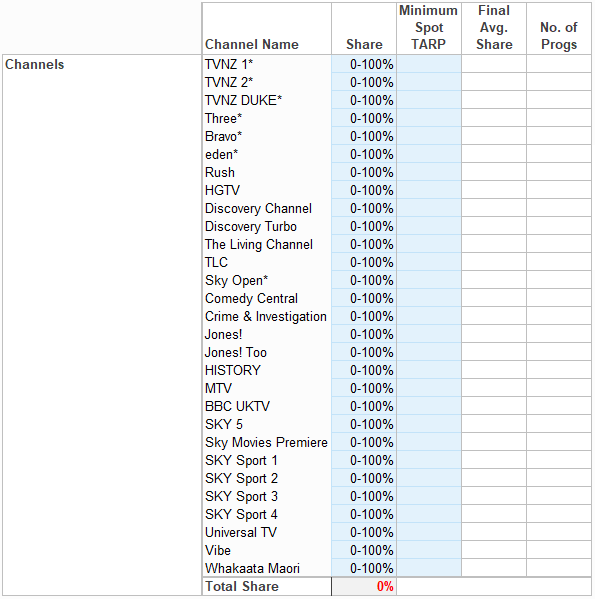
Task: Select the Share cell for Three*
Action: point(364,118)
